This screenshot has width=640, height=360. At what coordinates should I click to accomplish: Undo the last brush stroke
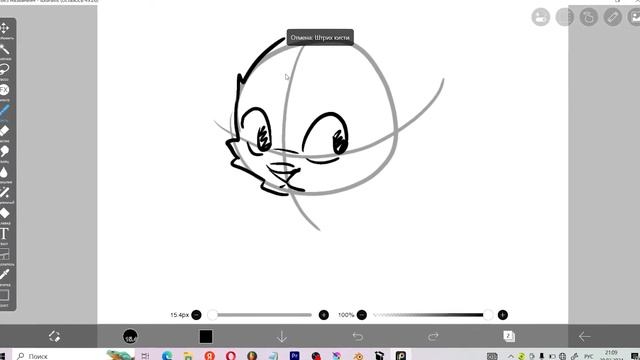[x=358, y=336]
